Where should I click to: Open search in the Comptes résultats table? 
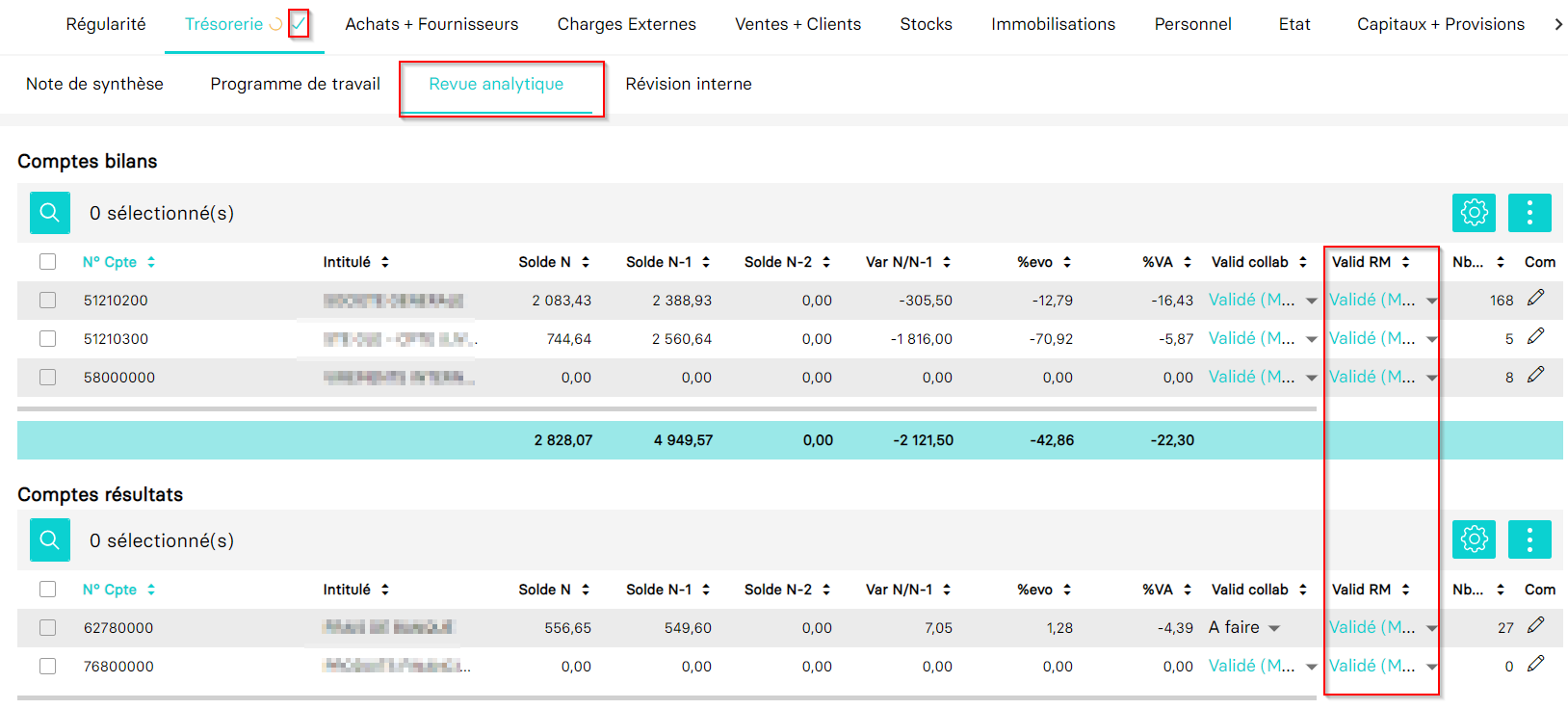[50, 540]
